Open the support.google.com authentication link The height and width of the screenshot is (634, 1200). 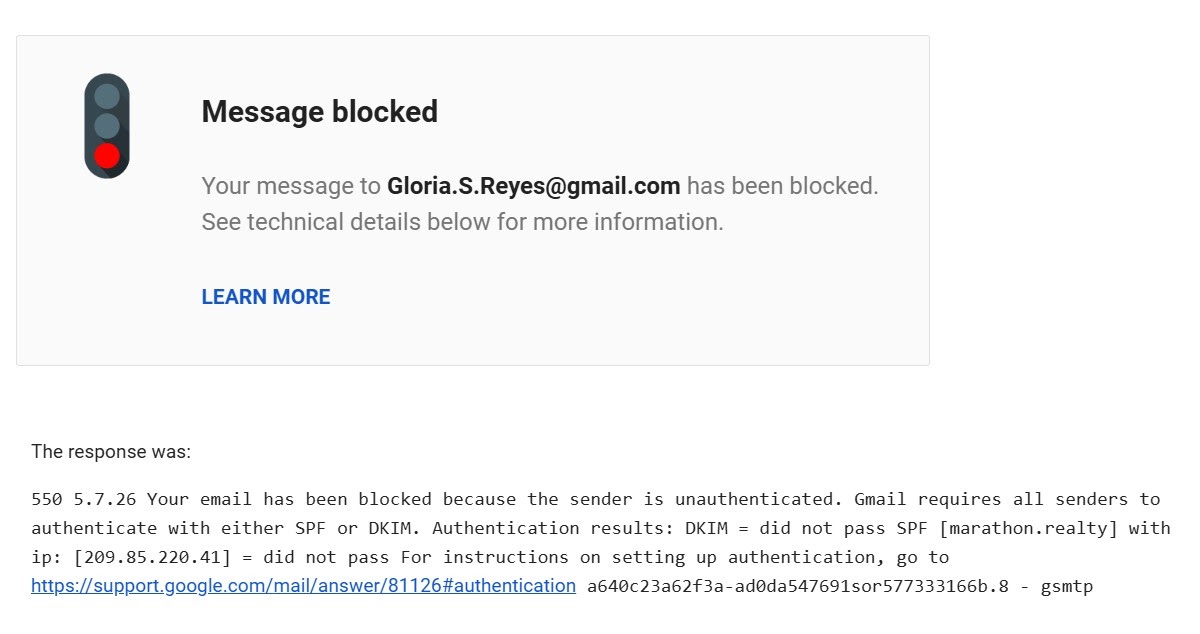click(x=303, y=586)
